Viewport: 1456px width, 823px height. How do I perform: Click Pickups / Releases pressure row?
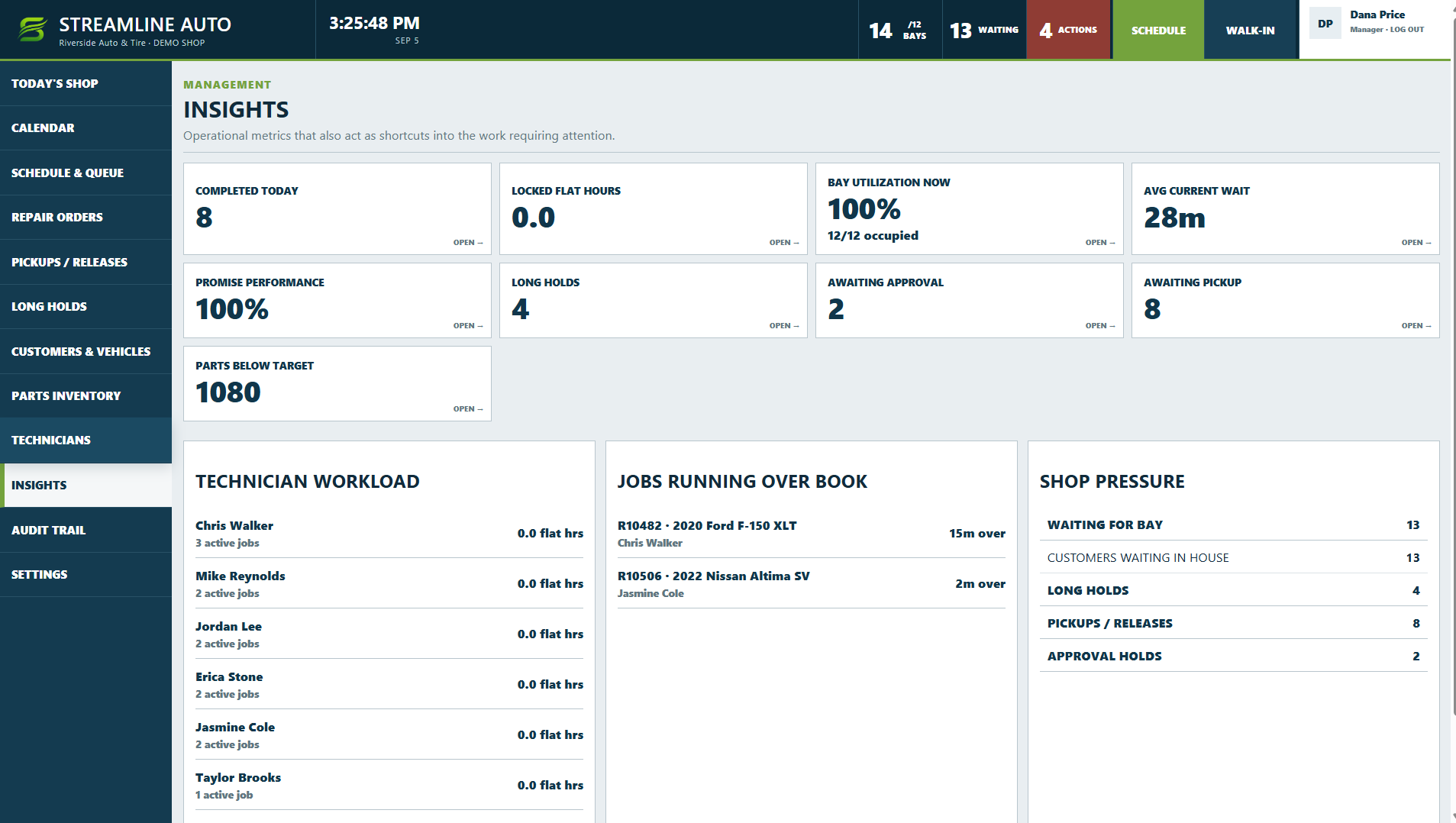[x=1234, y=623]
